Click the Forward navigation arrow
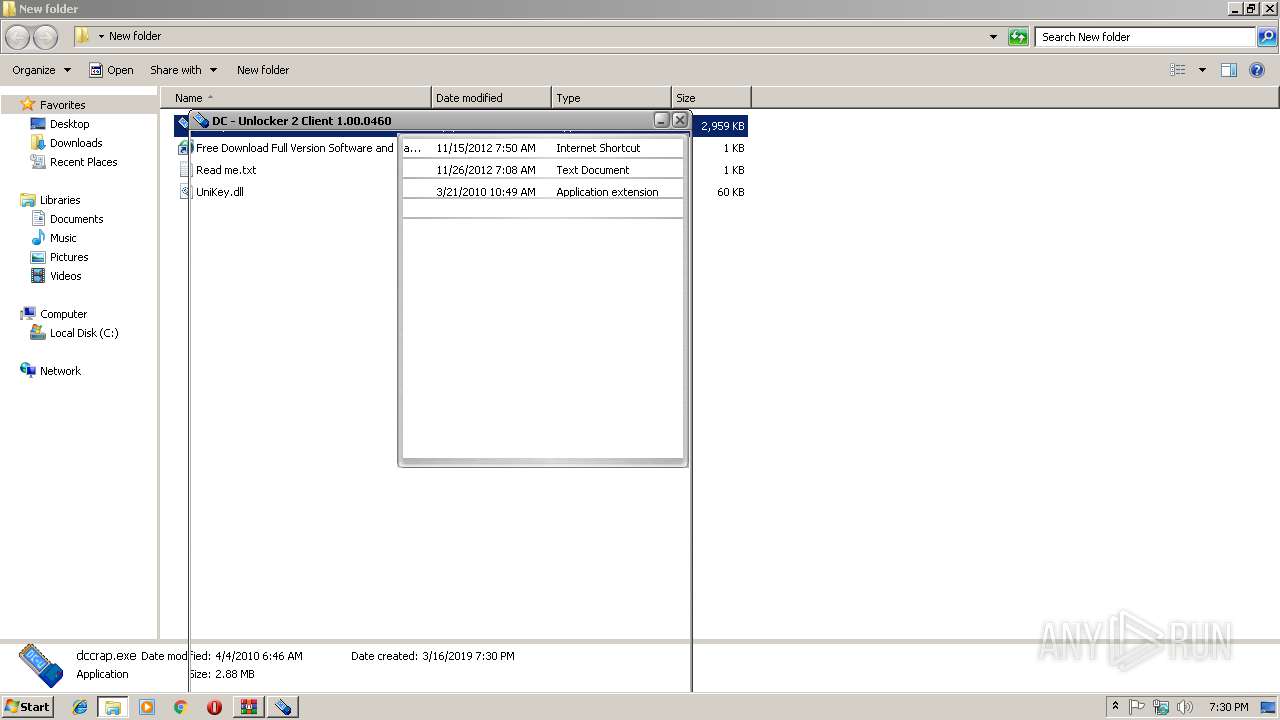The height and width of the screenshot is (720, 1280). (x=45, y=37)
